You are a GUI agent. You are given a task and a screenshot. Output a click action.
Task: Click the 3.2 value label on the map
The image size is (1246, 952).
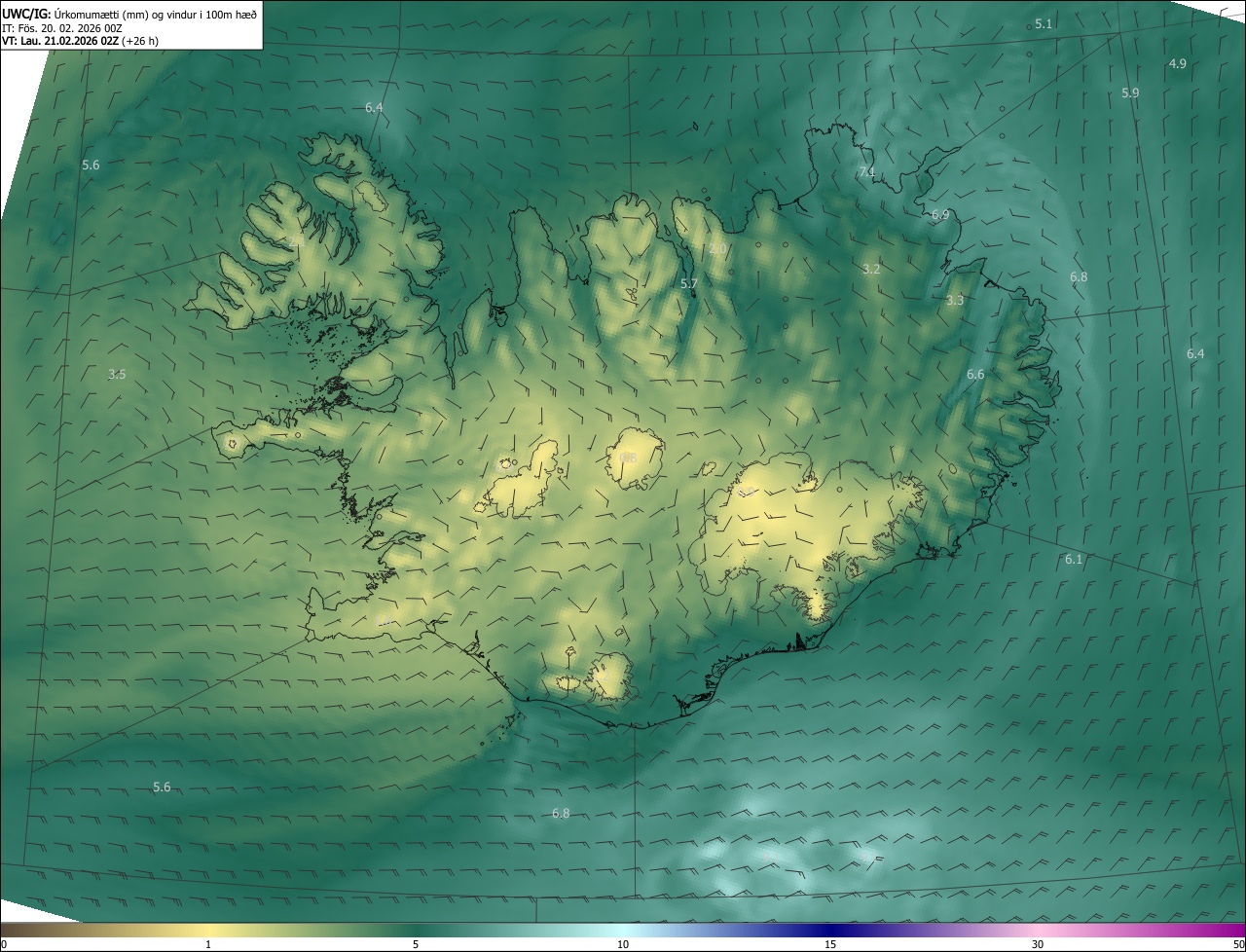(x=871, y=269)
